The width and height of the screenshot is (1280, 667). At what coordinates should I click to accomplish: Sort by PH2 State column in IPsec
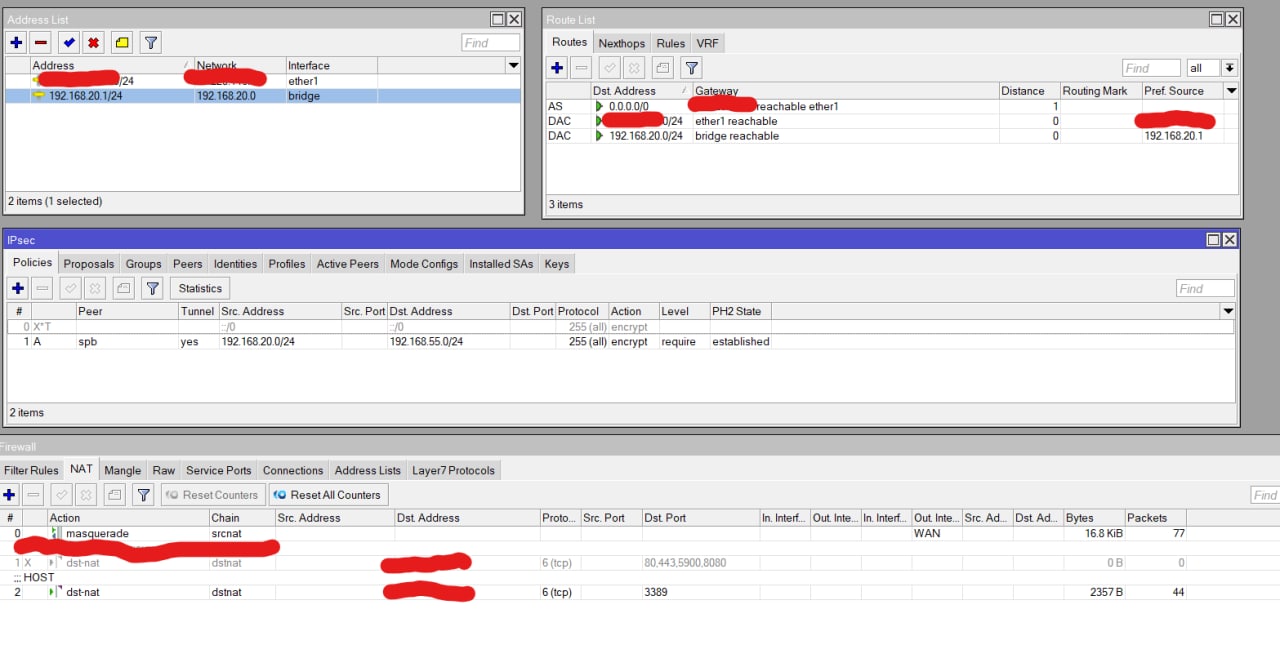coord(738,311)
